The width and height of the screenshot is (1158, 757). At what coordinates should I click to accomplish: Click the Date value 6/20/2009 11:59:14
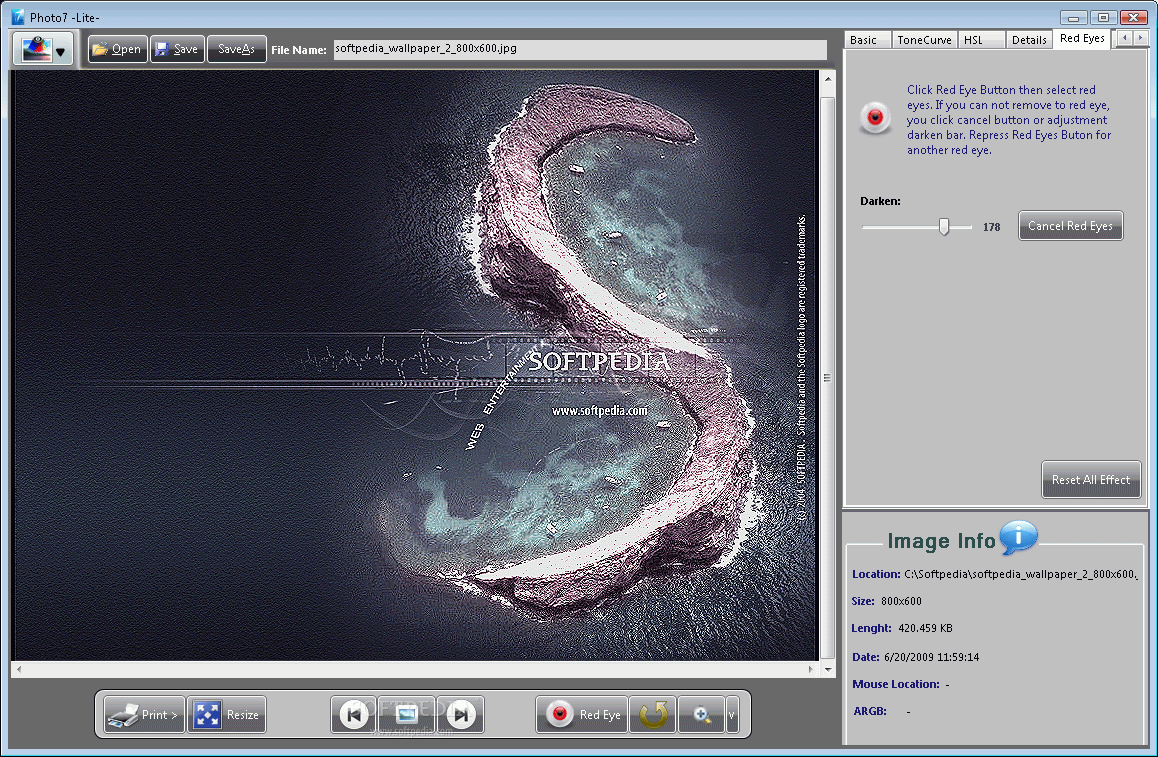point(931,657)
